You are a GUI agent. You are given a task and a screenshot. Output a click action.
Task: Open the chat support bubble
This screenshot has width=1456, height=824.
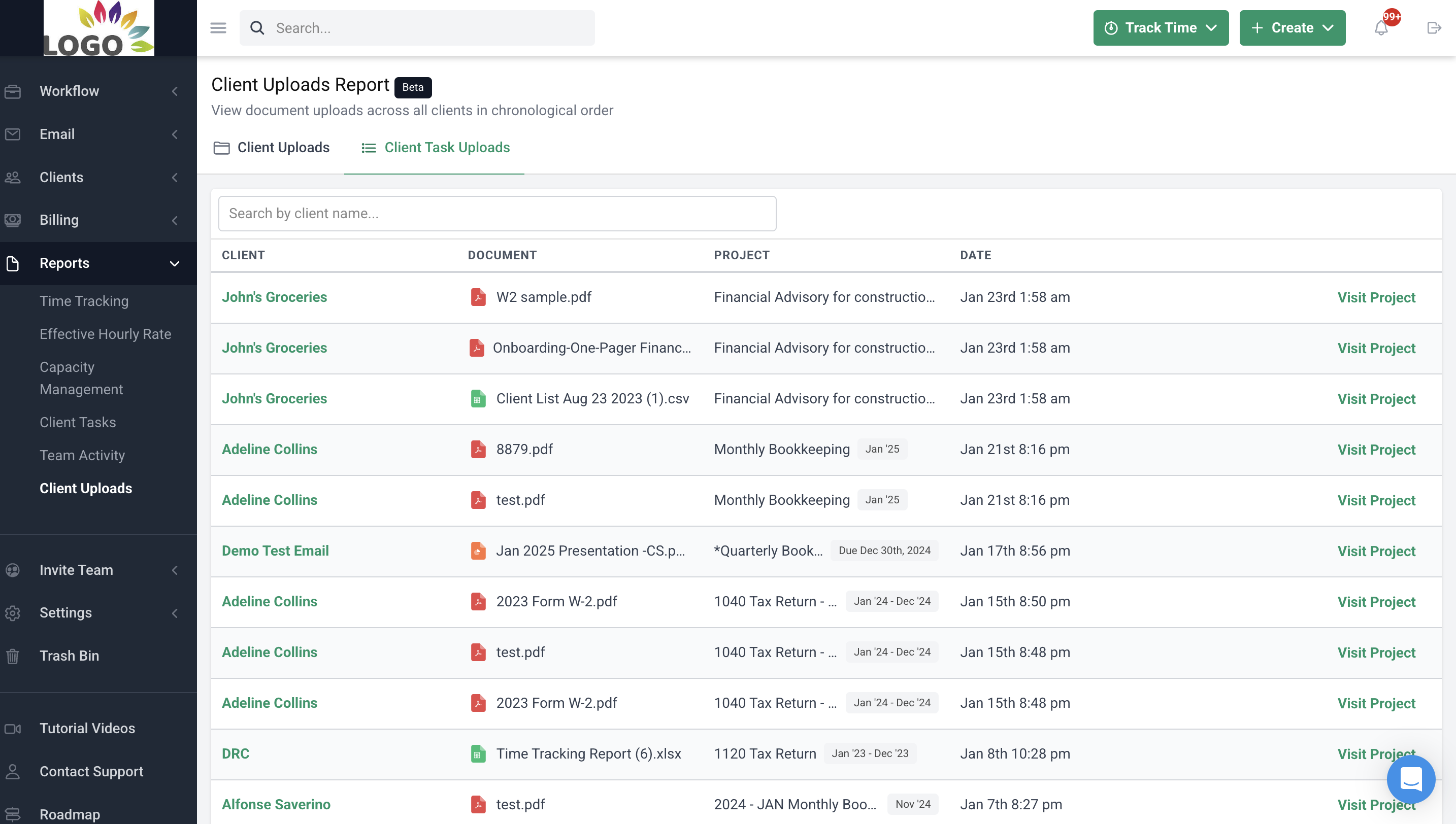pos(1411,779)
